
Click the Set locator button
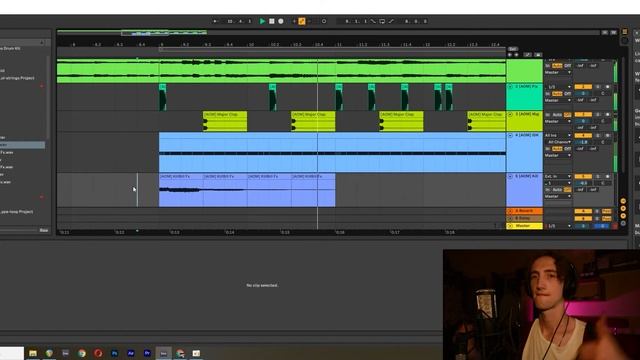point(513,49)
